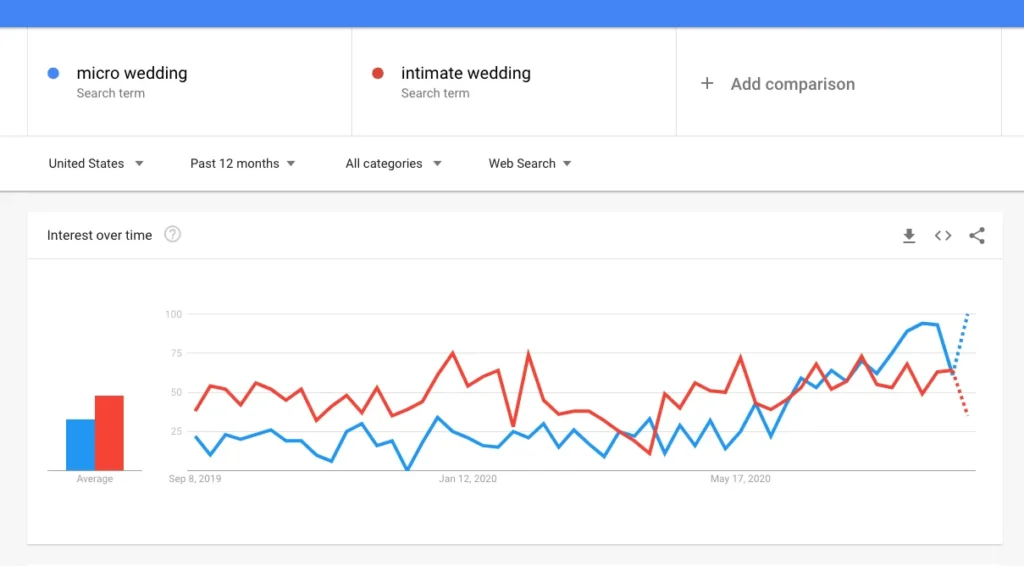Expand the Web Search type dropdown
Image resolution: width=1024 pixels, height=566 pixels.
529,163
